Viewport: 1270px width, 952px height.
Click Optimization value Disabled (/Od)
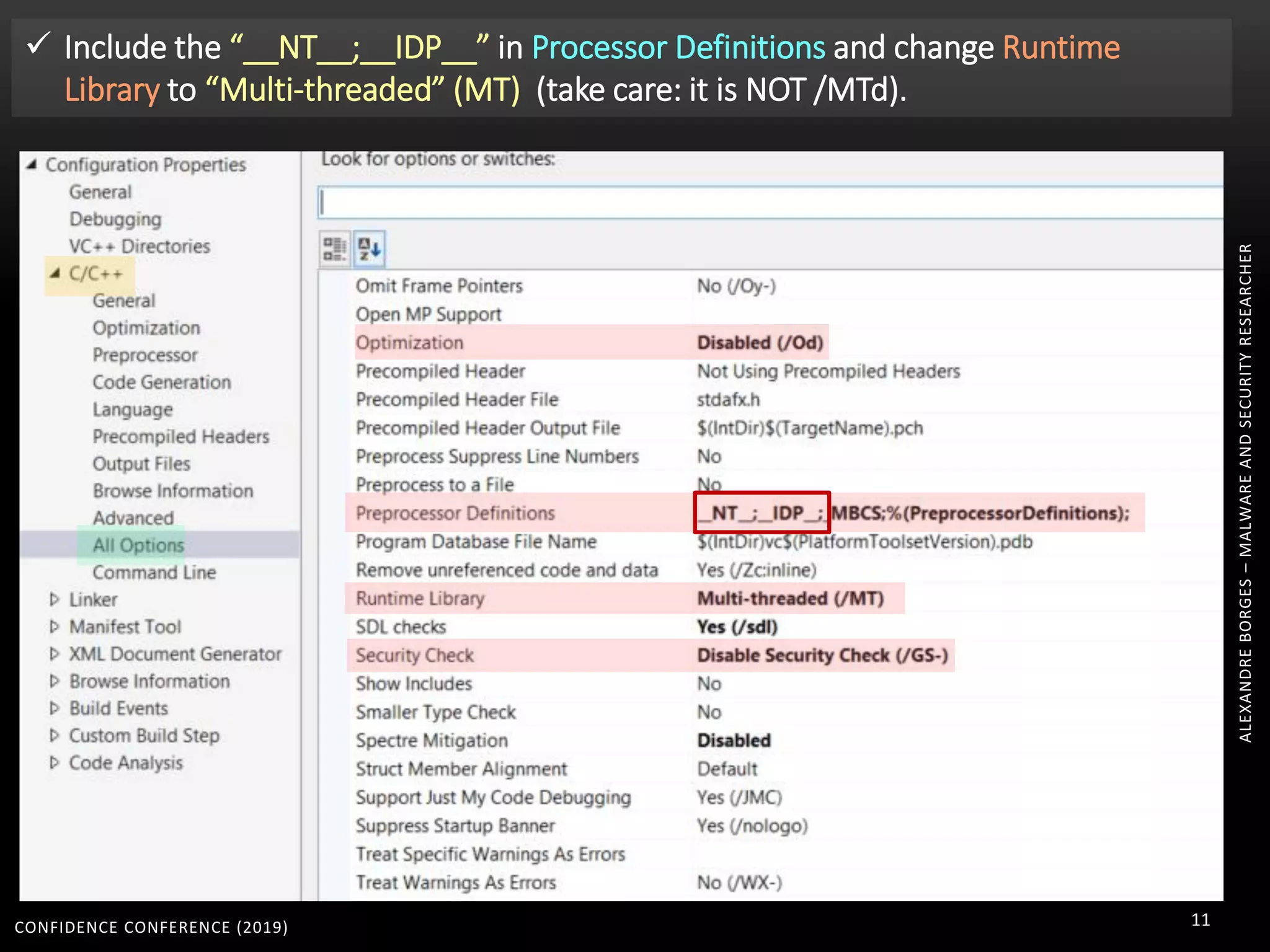point(760,343)
